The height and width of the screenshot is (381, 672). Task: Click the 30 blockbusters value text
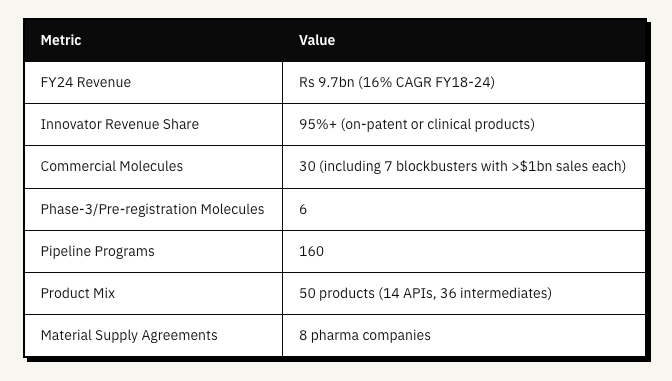click(x=462, y=166)
